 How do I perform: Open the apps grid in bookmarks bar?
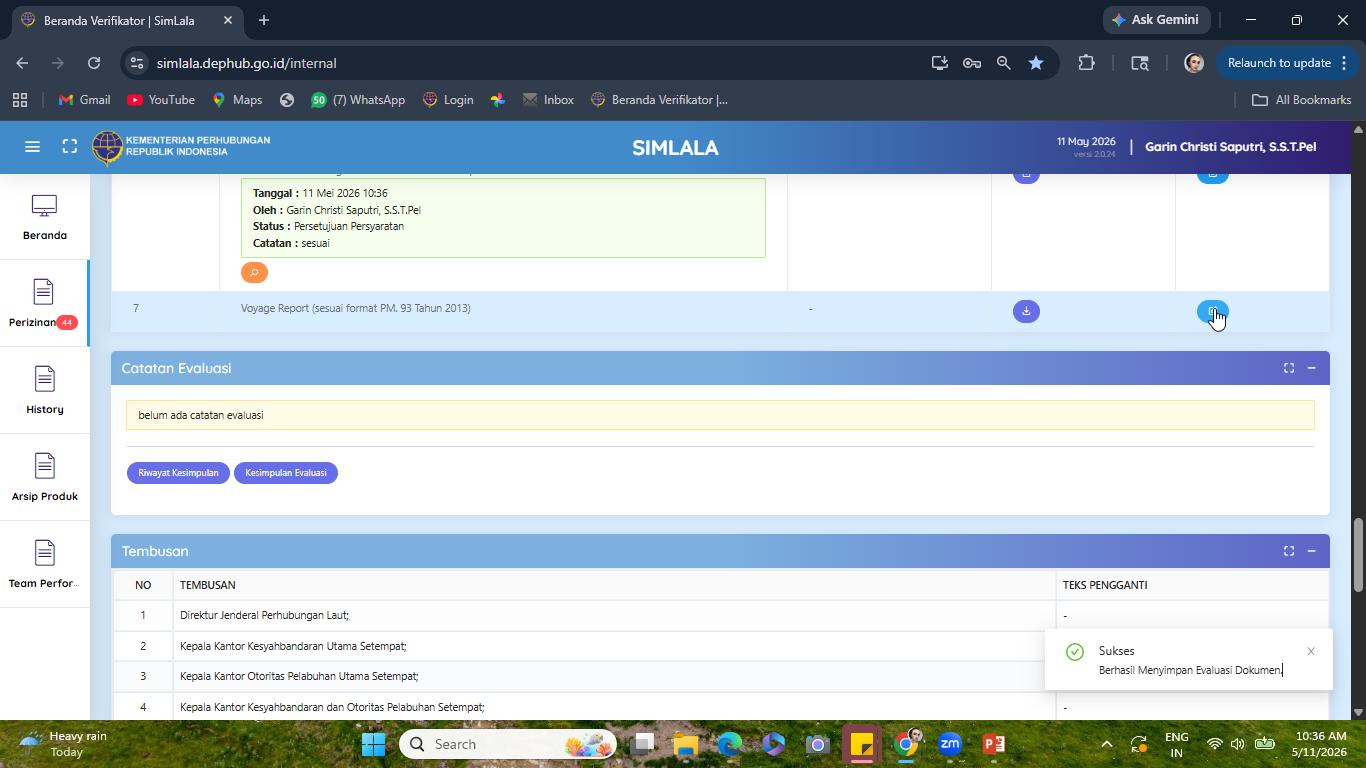tap(19, 100)
